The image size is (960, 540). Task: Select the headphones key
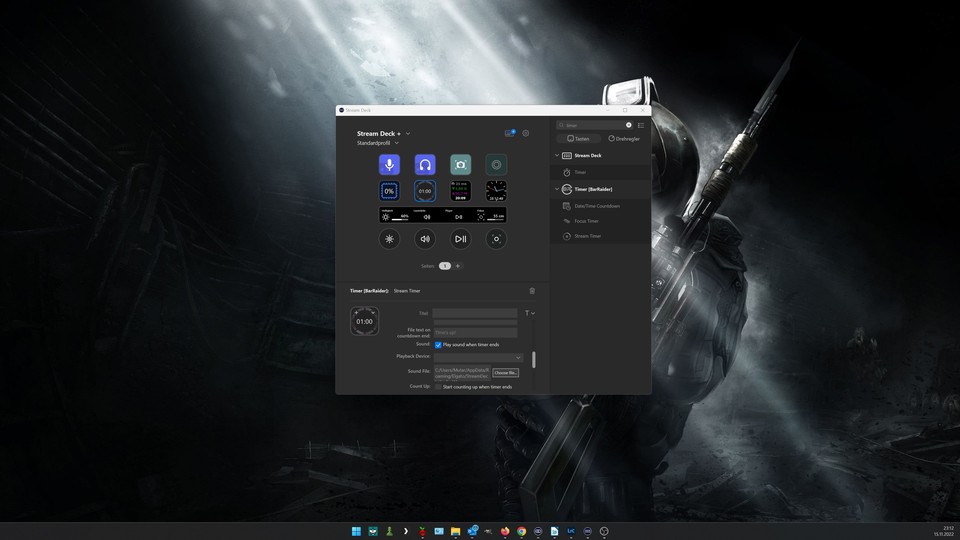[x=425, y=165]
